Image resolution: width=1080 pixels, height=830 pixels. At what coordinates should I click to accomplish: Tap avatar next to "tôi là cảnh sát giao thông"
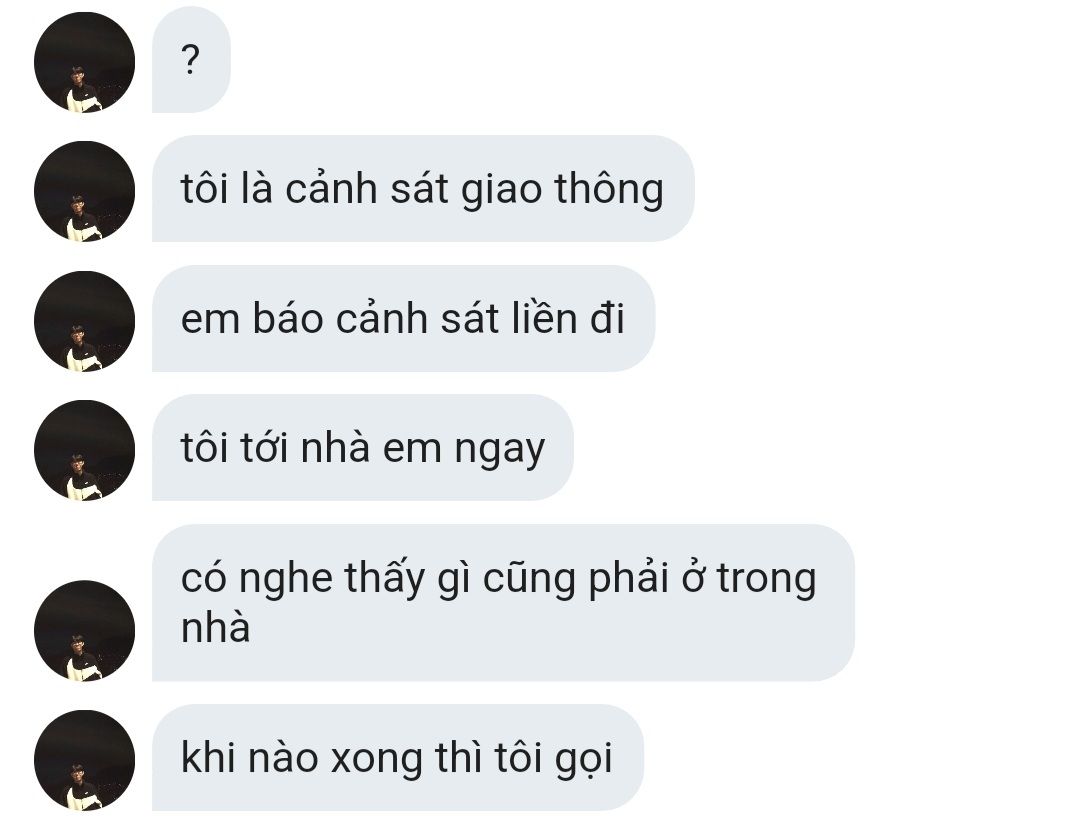tap(84, 191)
